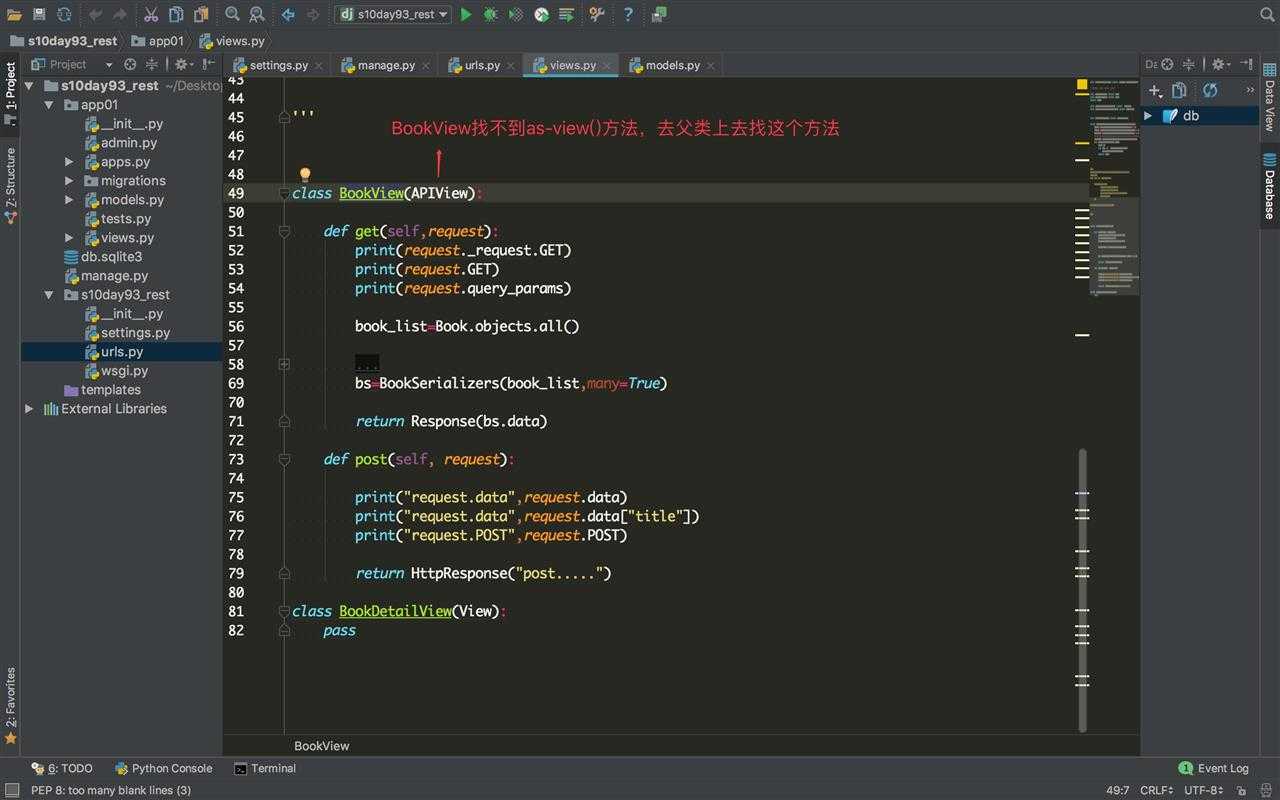Viewport: 1280px width, 800px height.
Task: Expand the External Libraries node
Action: pos(29,409)
